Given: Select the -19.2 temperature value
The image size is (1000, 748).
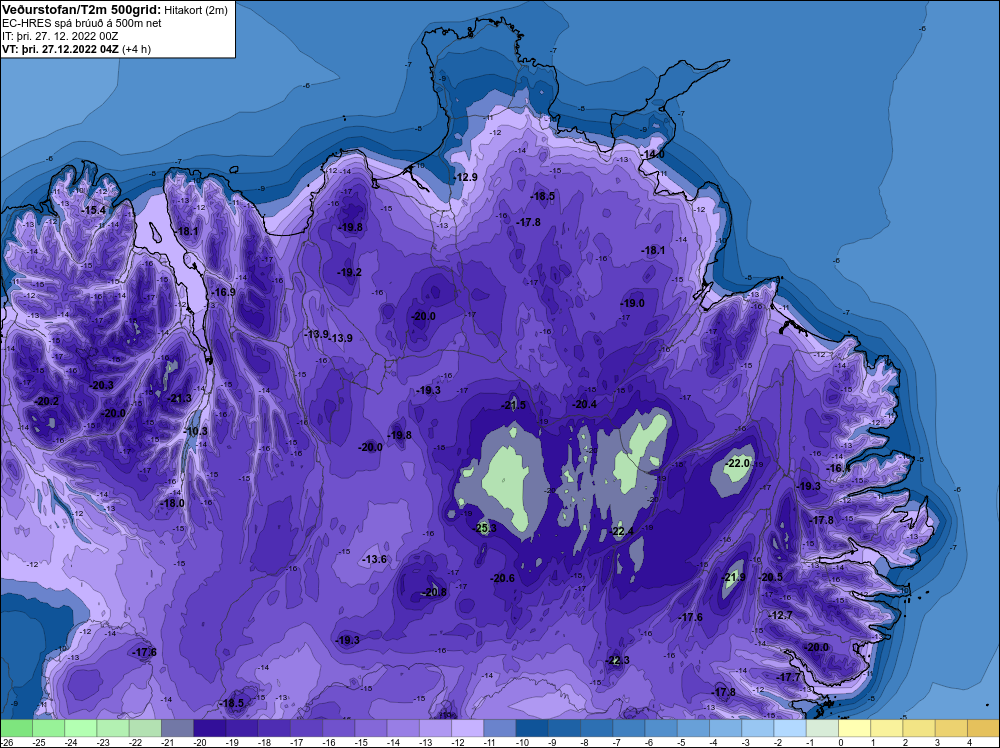Looking at the screenshot, I should click(x=350, y=272).
